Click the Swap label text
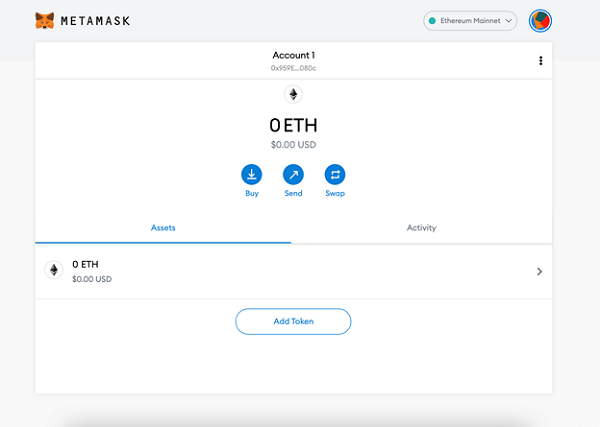 (335, 193)
